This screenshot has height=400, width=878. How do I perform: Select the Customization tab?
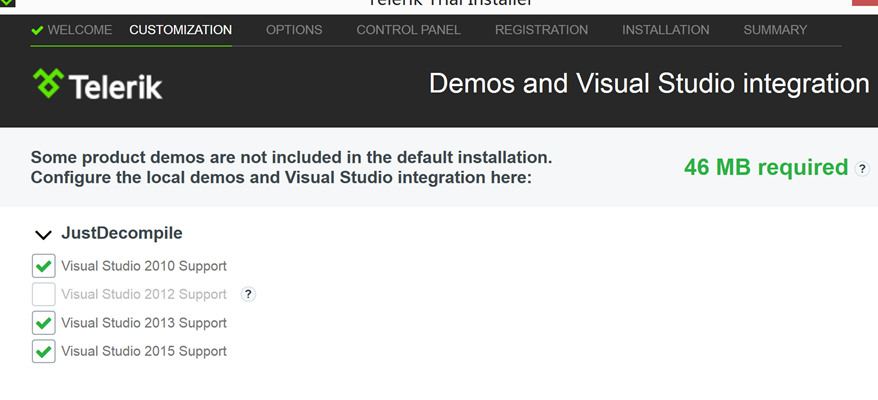[x=180, y=30]
